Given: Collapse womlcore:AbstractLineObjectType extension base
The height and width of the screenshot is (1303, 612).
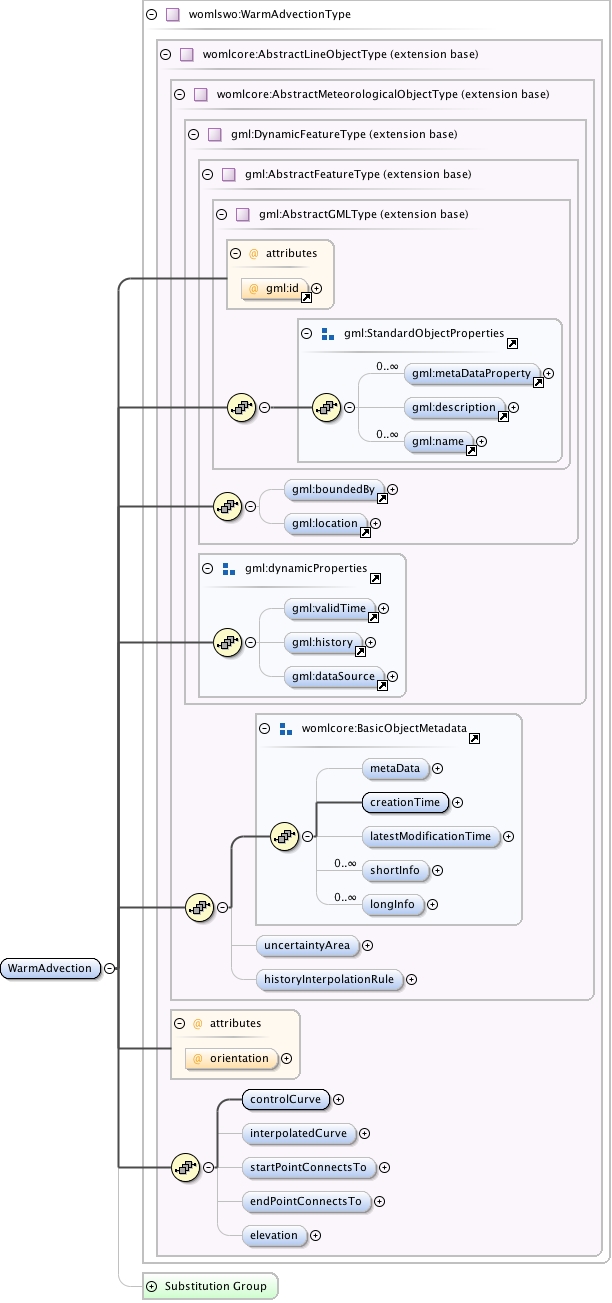Looking at the screenshot, I should (165, 54).
